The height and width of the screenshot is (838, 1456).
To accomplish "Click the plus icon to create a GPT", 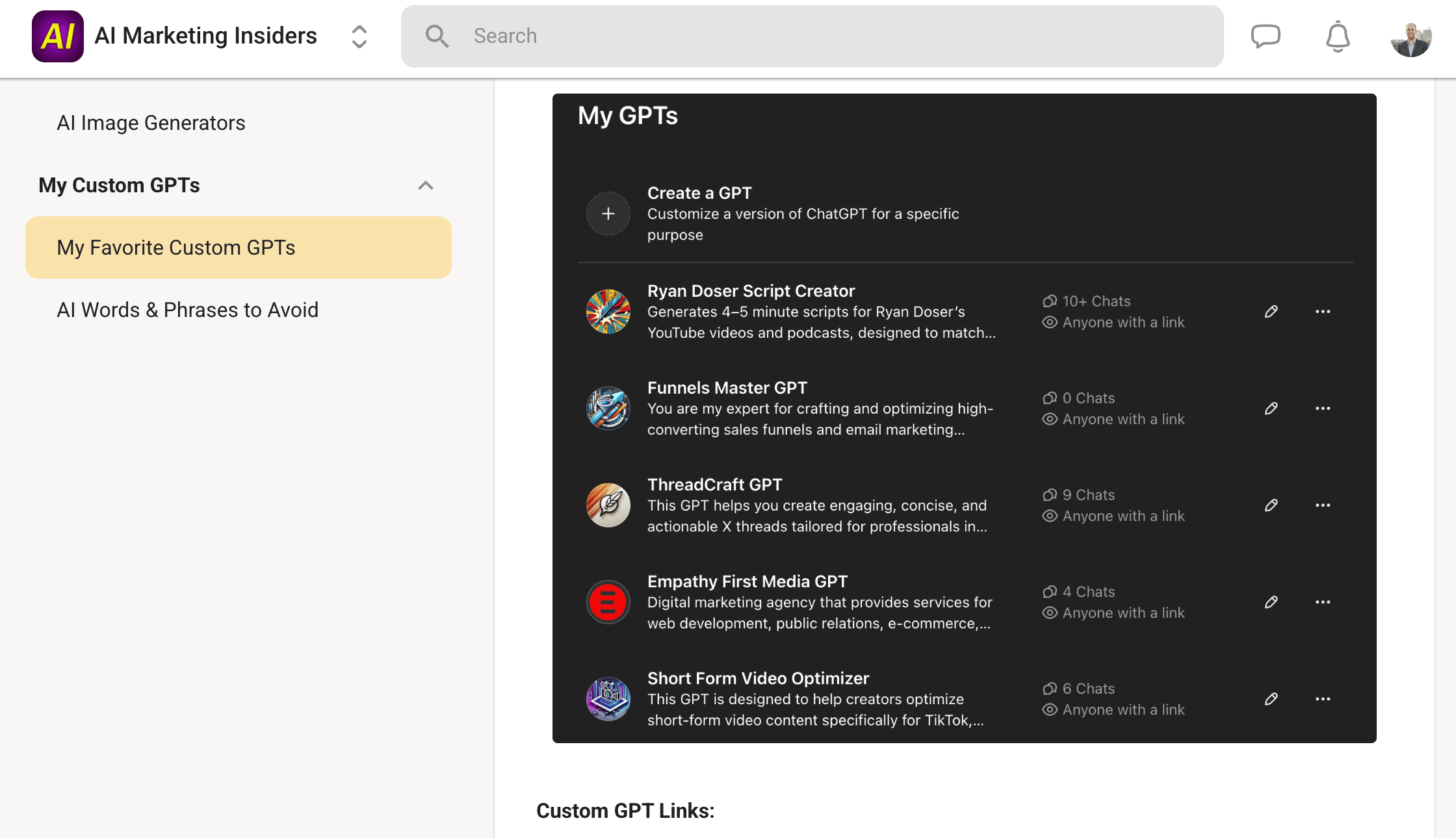I will coord(608,214).
